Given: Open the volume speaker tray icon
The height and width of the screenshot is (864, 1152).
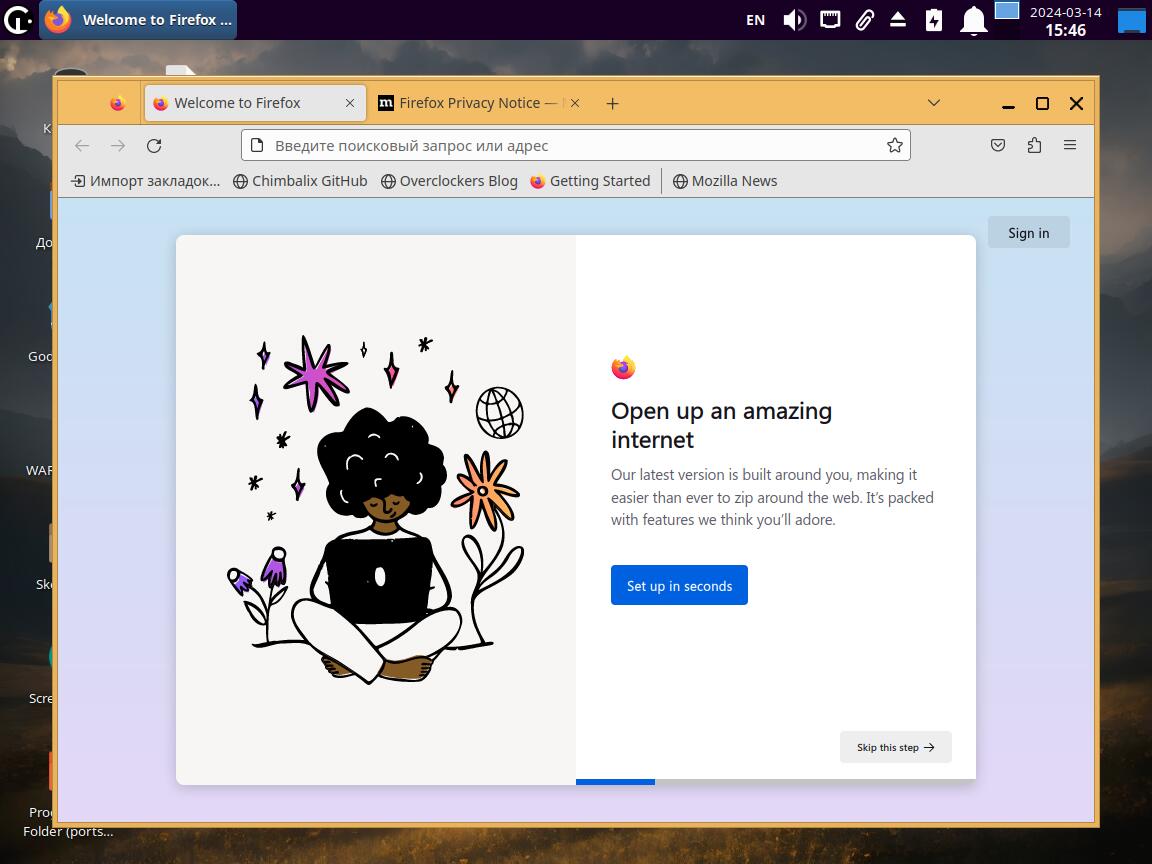Looking at the screenshot, I should (794, 20).
